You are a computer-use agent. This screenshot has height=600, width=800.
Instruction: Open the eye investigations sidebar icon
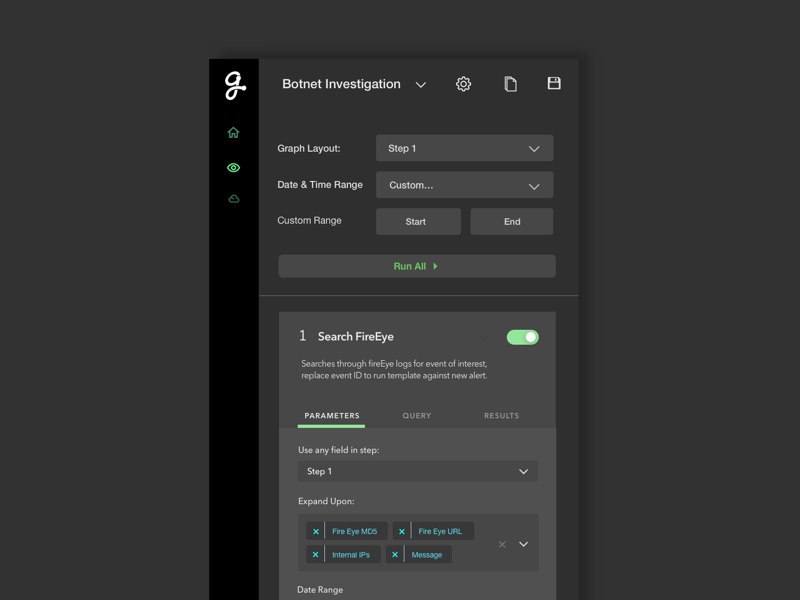[x=233, y=167]
